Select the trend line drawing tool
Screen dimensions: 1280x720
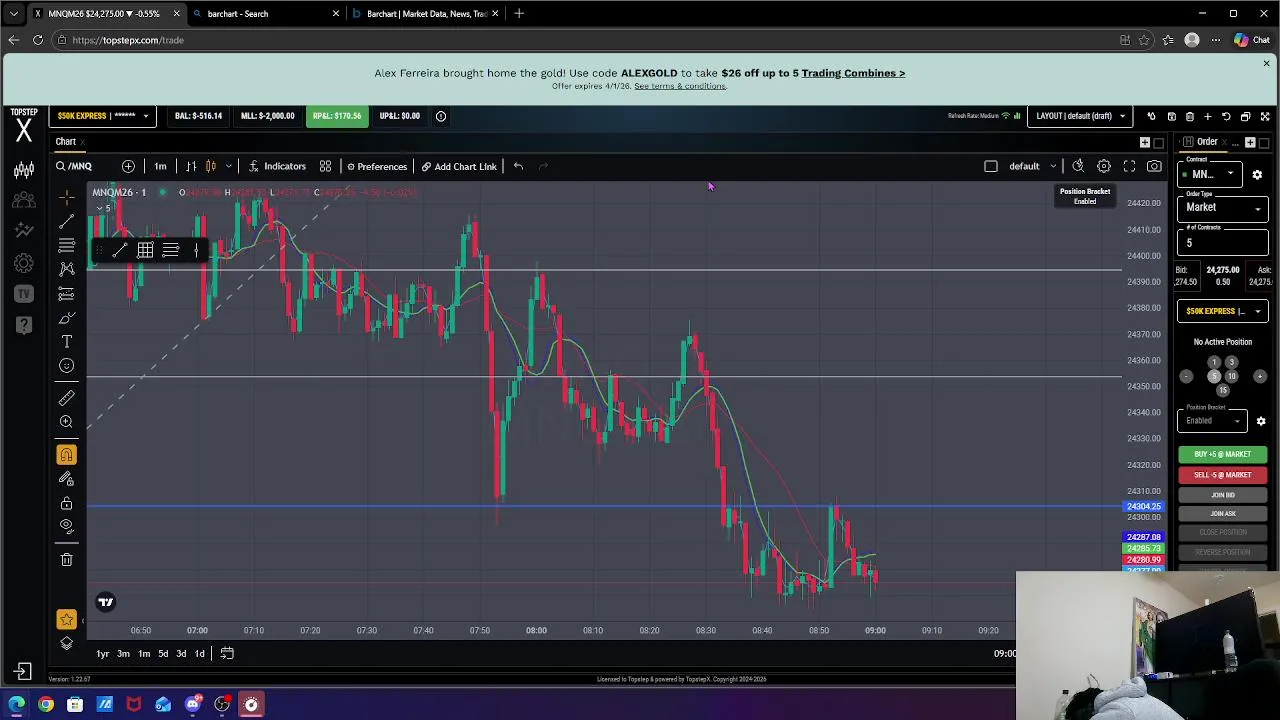66,221
